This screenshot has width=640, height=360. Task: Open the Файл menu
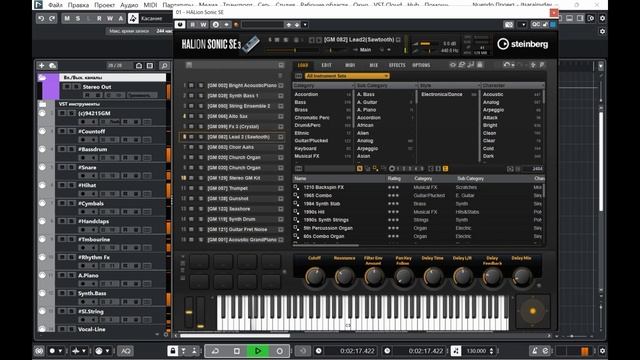(55, 5)
